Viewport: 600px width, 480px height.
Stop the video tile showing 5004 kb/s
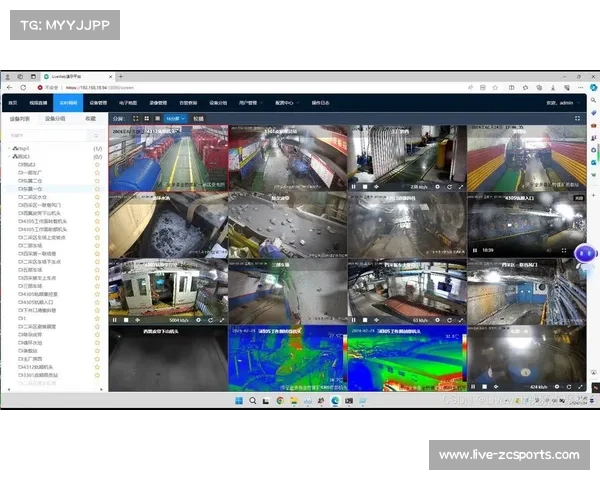click(x=126, y=320)
